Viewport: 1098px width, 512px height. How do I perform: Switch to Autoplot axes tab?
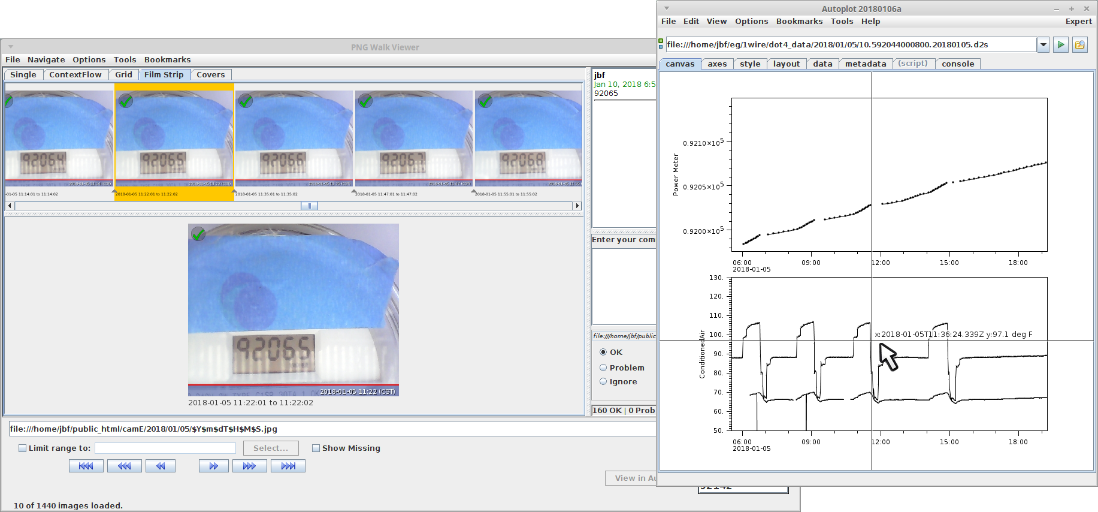point(717,64)
